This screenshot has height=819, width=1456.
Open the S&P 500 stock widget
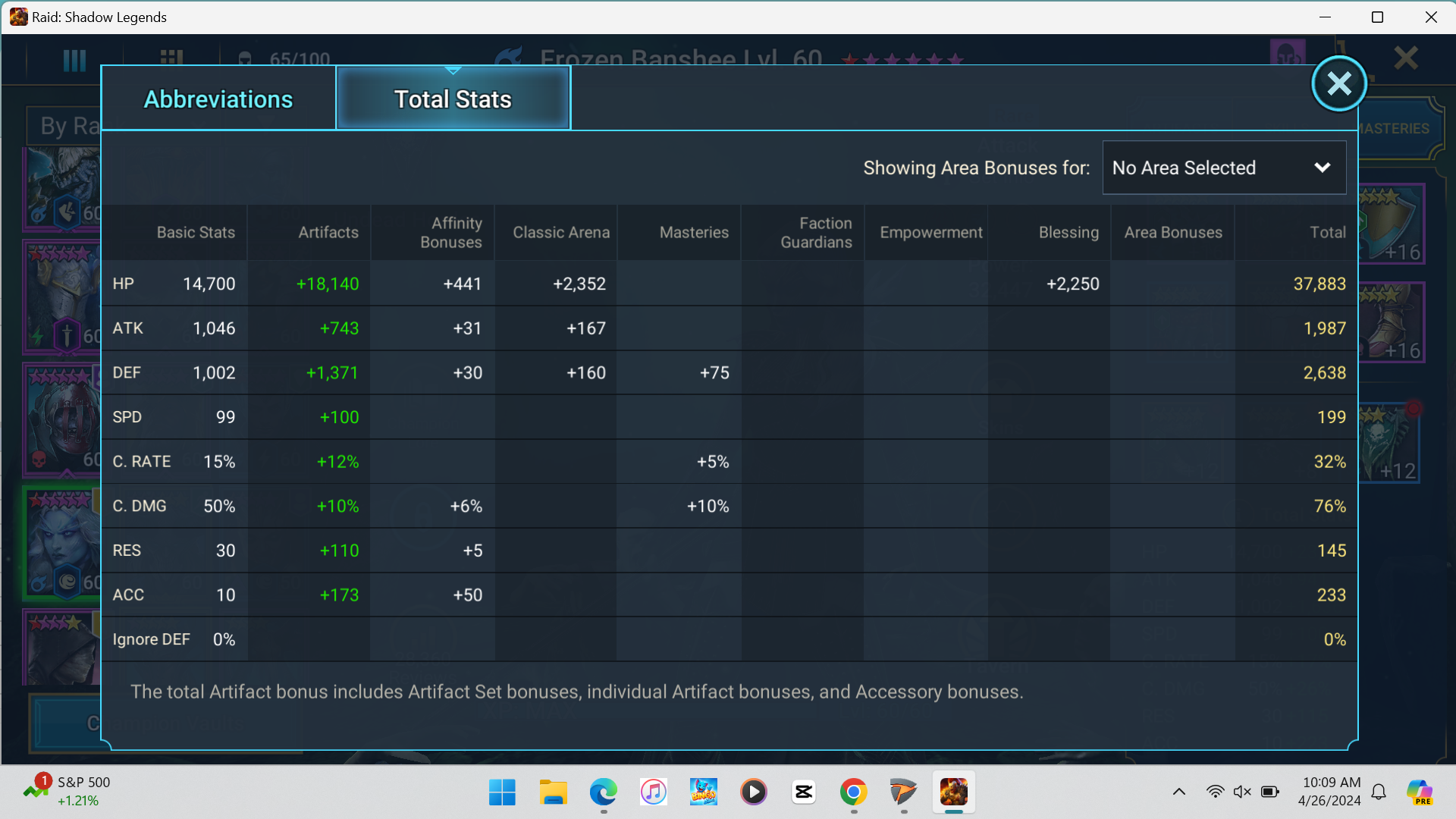pyautogui.click(x=67, y=791)
